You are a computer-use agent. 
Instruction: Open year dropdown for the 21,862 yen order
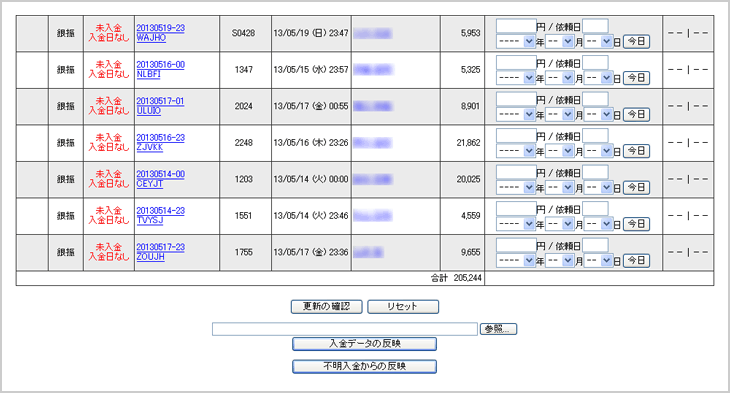click(x=515, y=151)
